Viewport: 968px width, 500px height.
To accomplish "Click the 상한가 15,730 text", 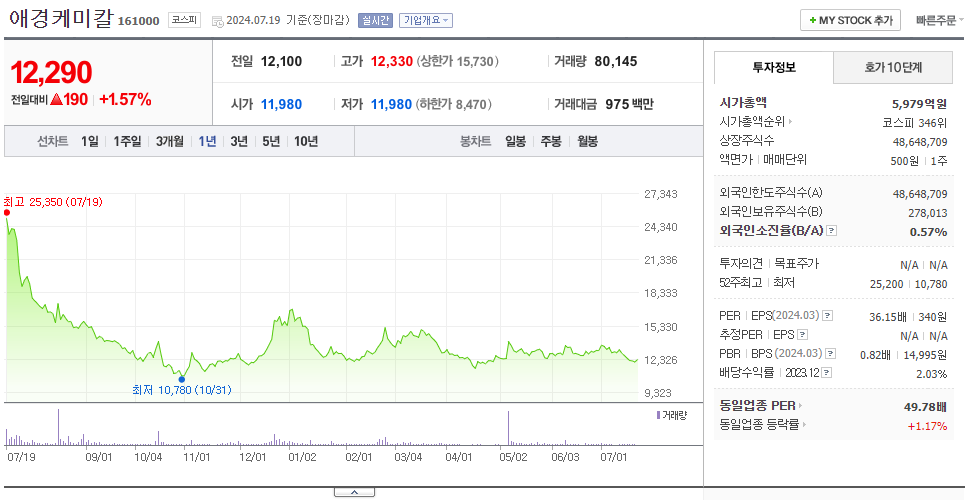I will click(457, 62).
